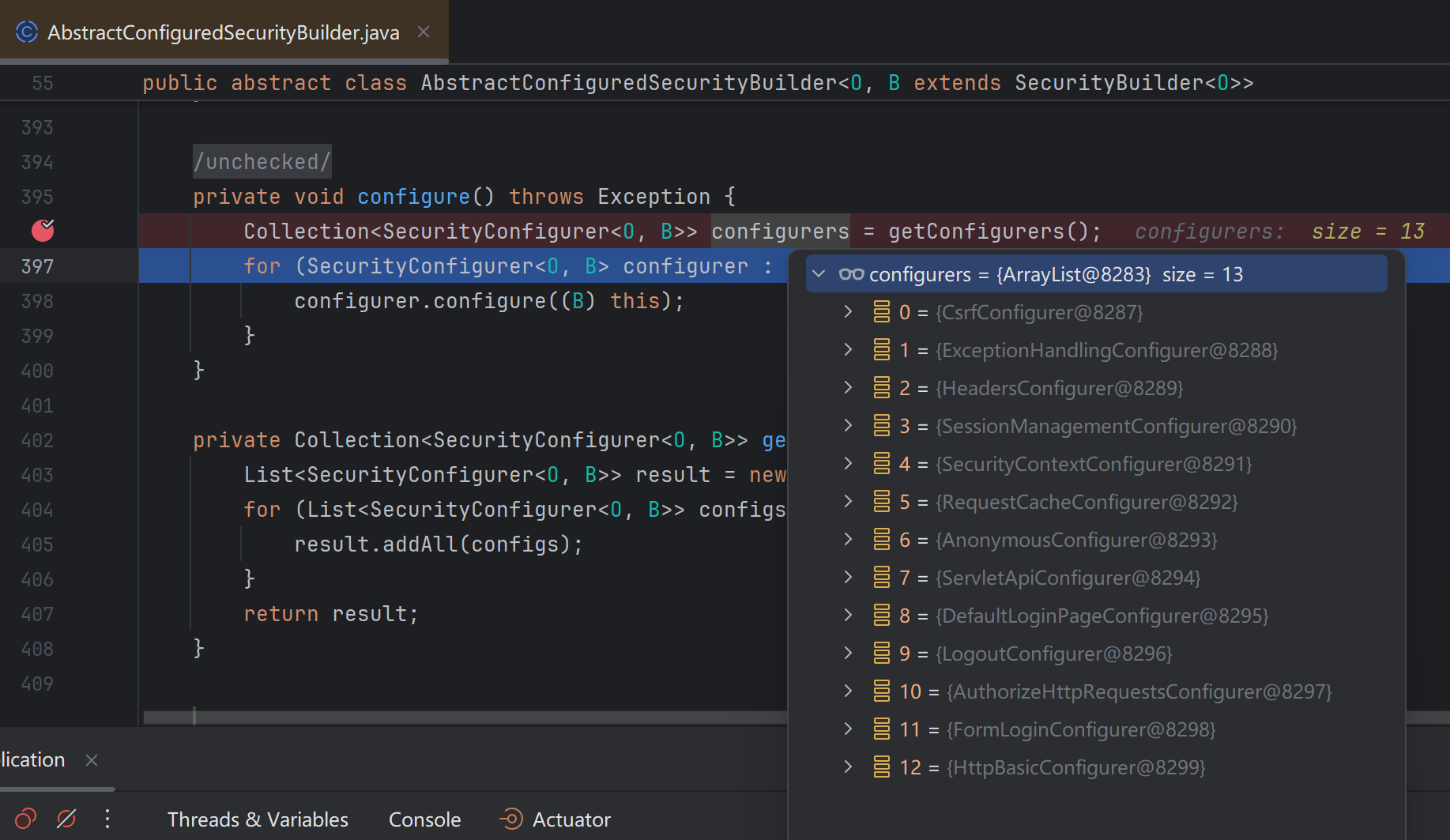Click the field icon of CsrfConfigurer entry
The image size is (1450, 840).
click(882, 312)
